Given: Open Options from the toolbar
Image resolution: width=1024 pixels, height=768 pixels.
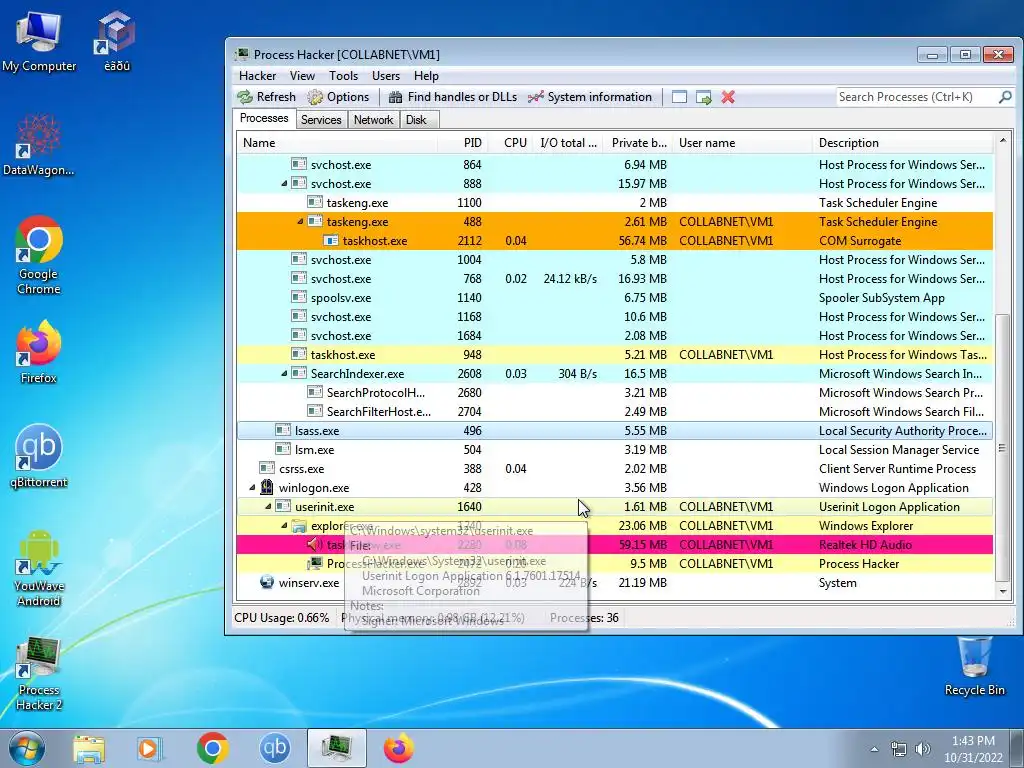Looking at the screenshot, I should (x=338, y=97).
